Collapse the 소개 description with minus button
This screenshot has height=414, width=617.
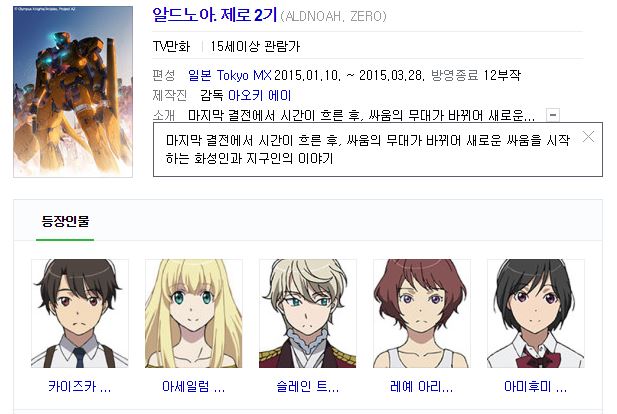click(x=553, y=115)
